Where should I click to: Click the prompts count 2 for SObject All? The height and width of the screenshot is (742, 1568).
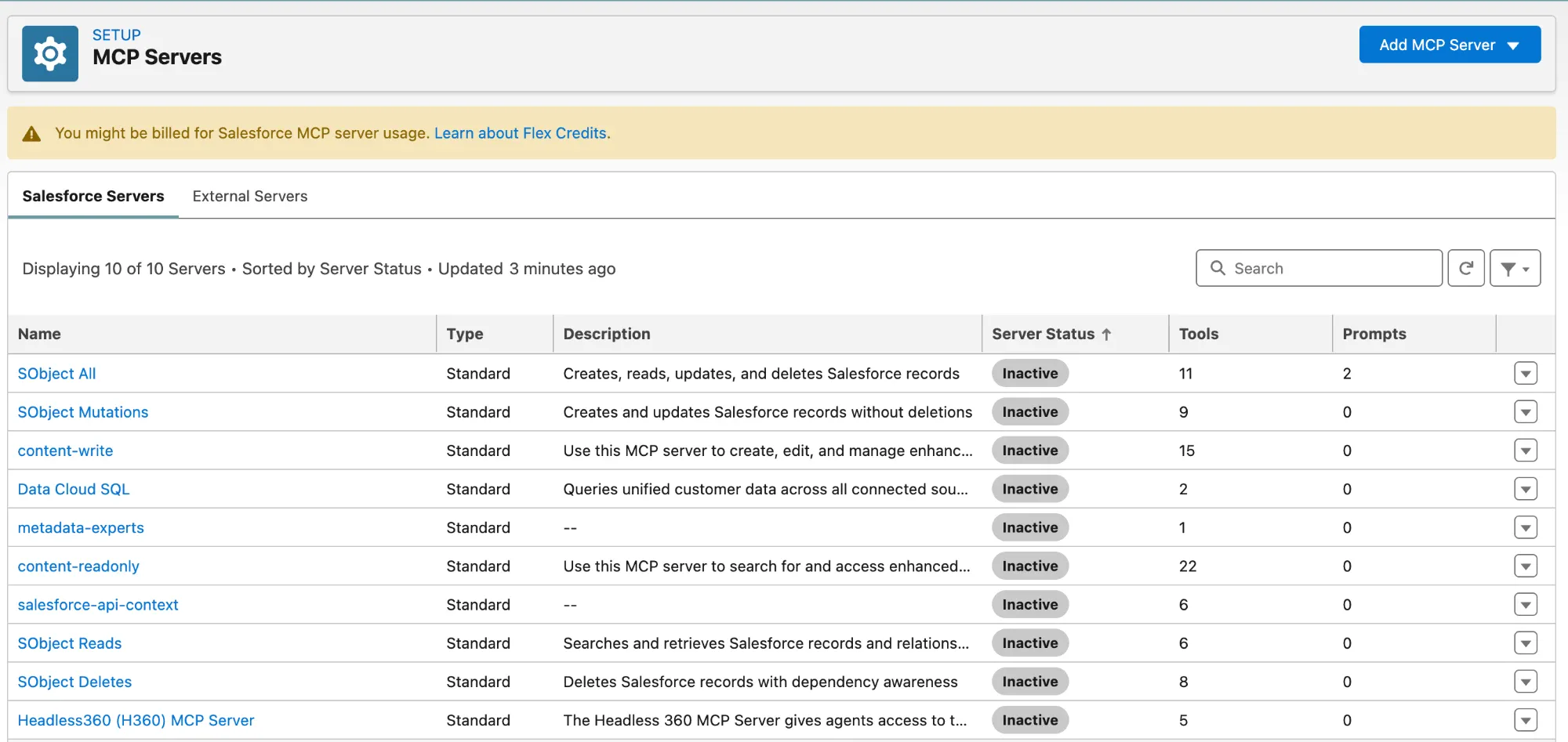pyautogui.click(x=1347, y=374)
